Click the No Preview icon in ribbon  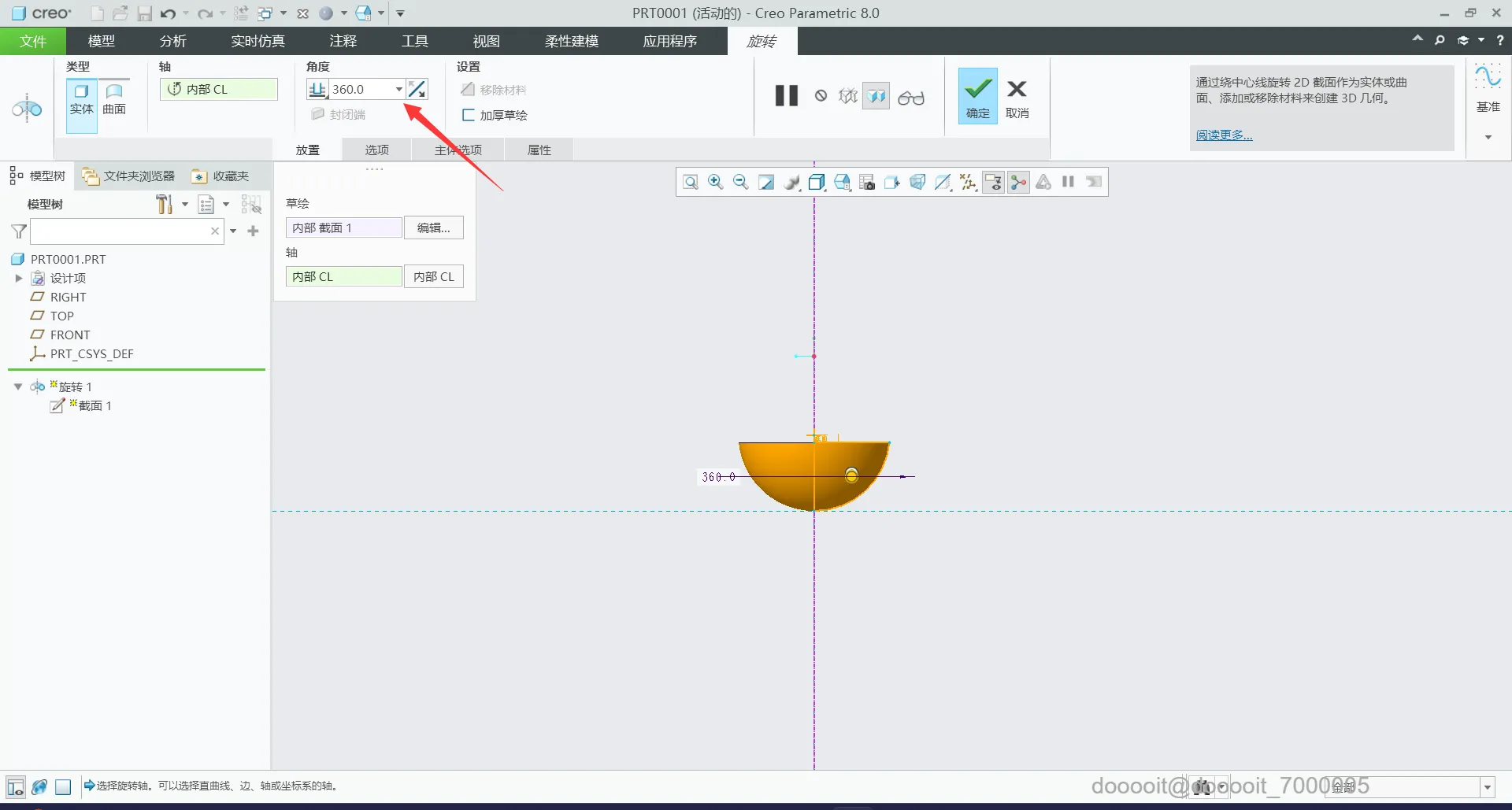[821, 96]
